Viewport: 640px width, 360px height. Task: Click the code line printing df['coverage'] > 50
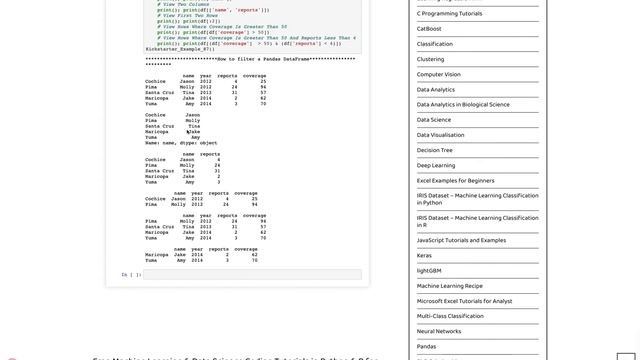(213, 32)
